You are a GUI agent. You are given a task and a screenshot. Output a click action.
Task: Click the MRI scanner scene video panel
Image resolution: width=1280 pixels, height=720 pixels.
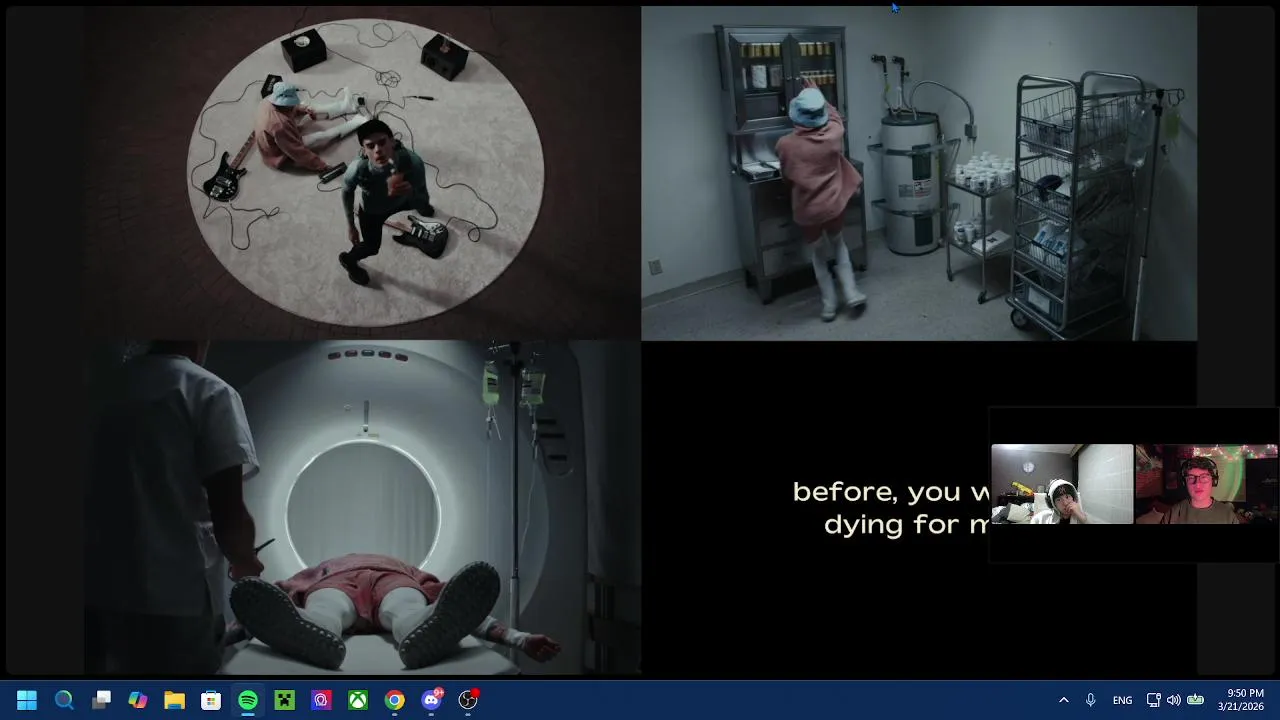pos(363,507)
